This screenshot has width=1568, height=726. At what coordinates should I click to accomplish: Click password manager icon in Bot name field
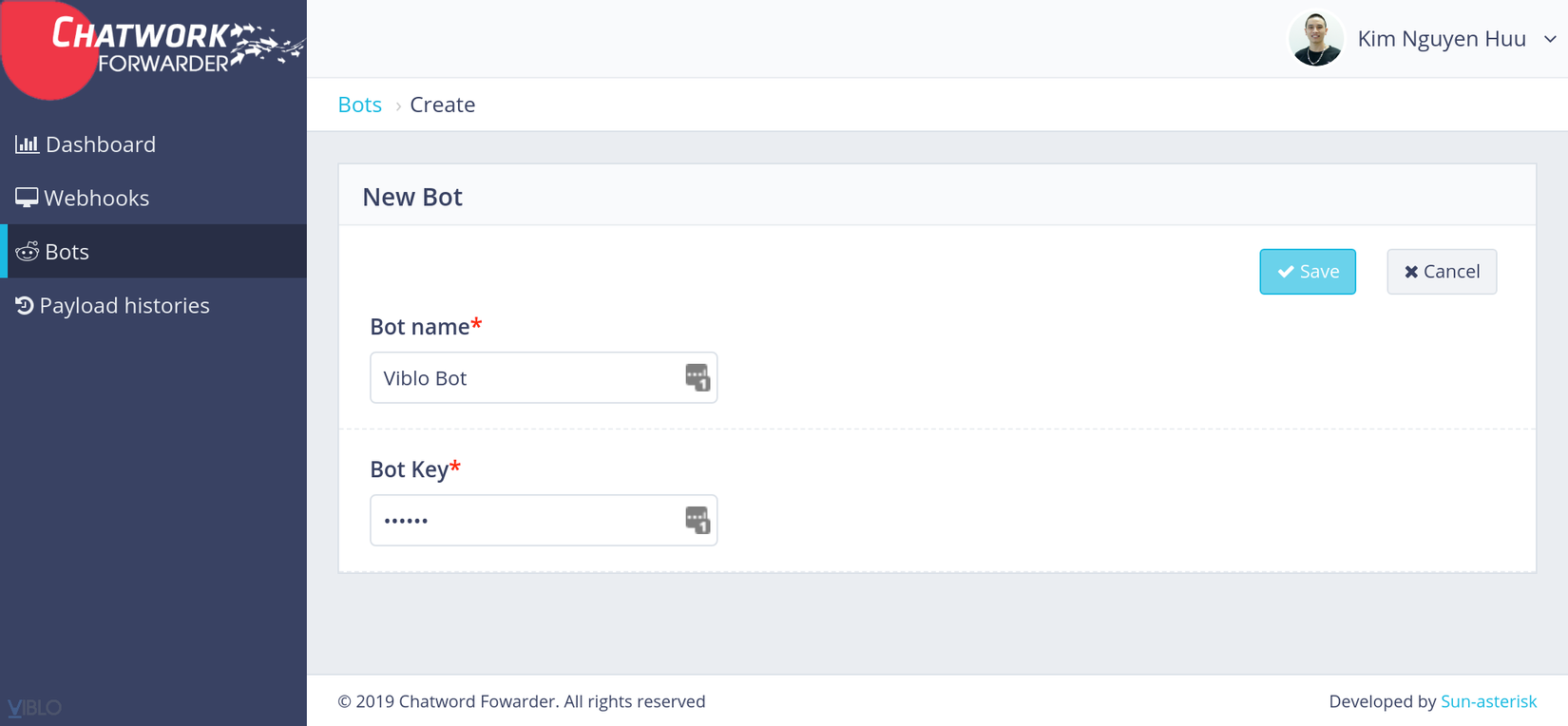pyautogui.click(x=698, y=377)
